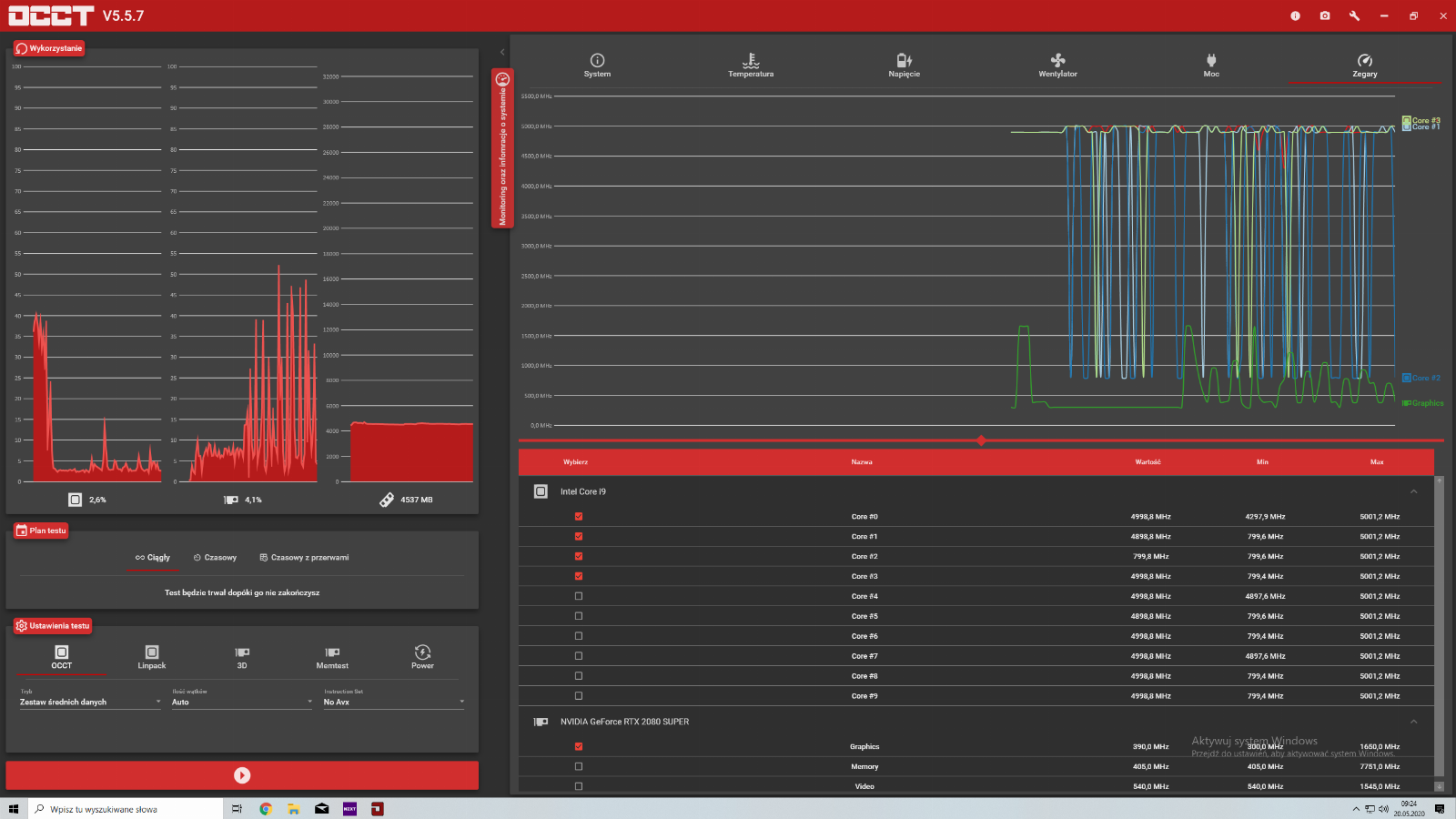Open the Napięcie voltage tab
Viewport: 1456px width, 819px height.
coord(904,66)
